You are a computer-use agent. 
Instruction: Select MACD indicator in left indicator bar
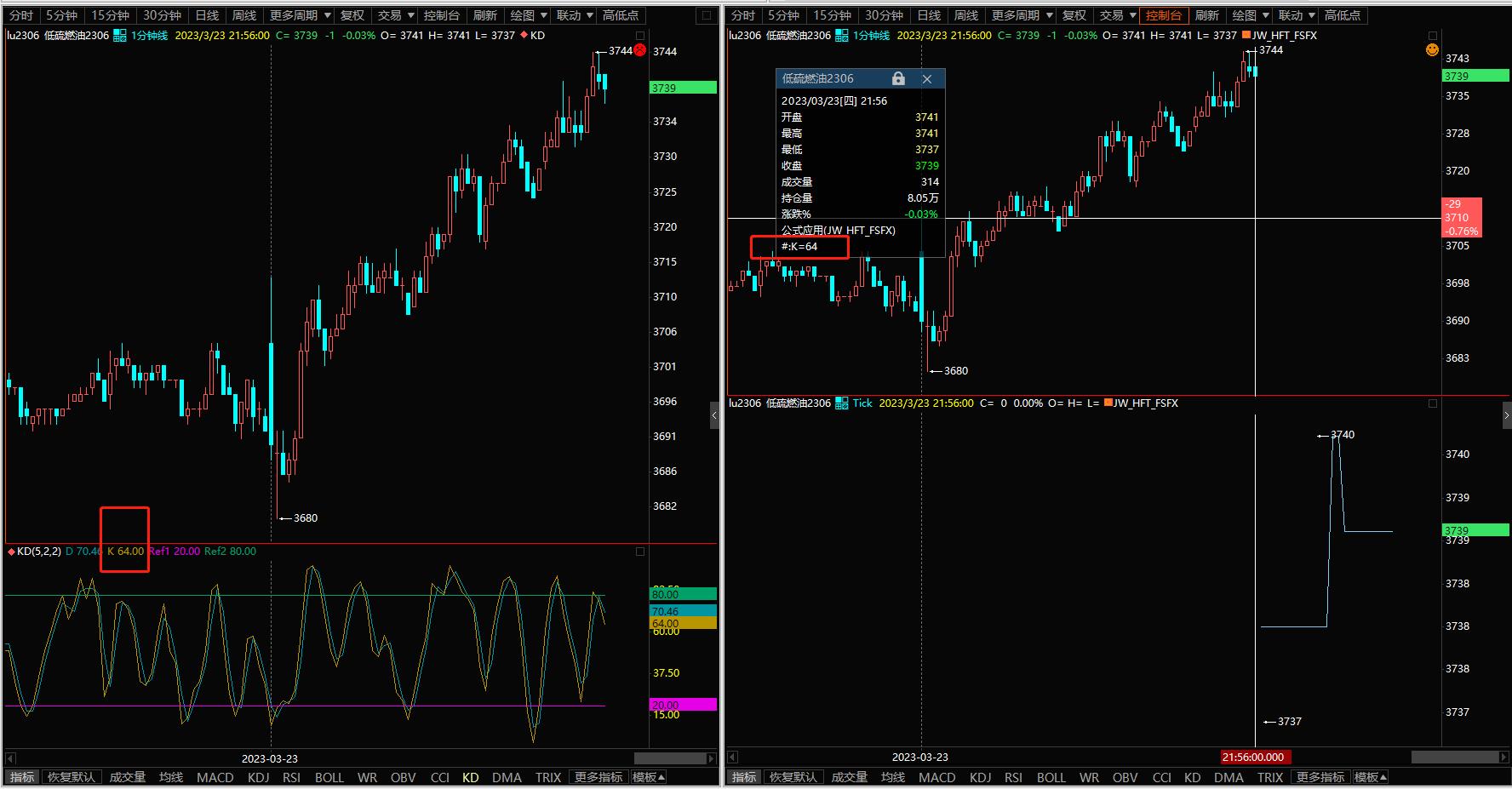[x=215, y=777]
